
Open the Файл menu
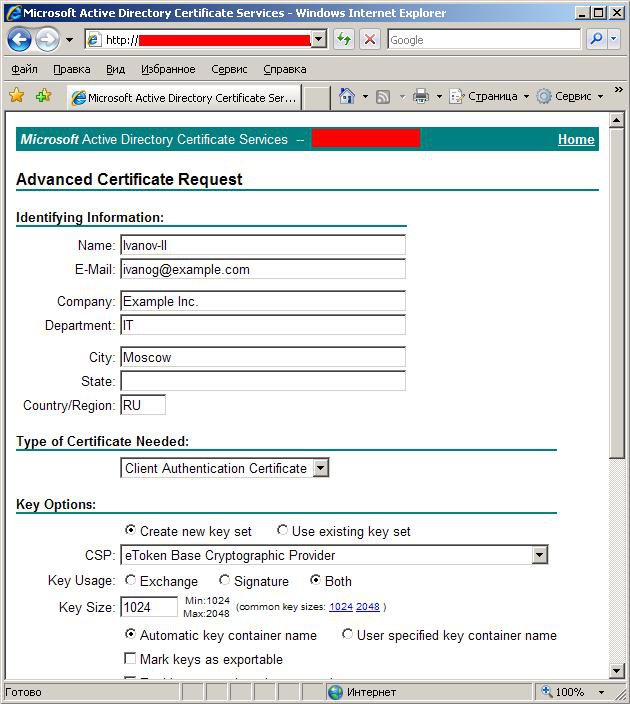point(24,69)
